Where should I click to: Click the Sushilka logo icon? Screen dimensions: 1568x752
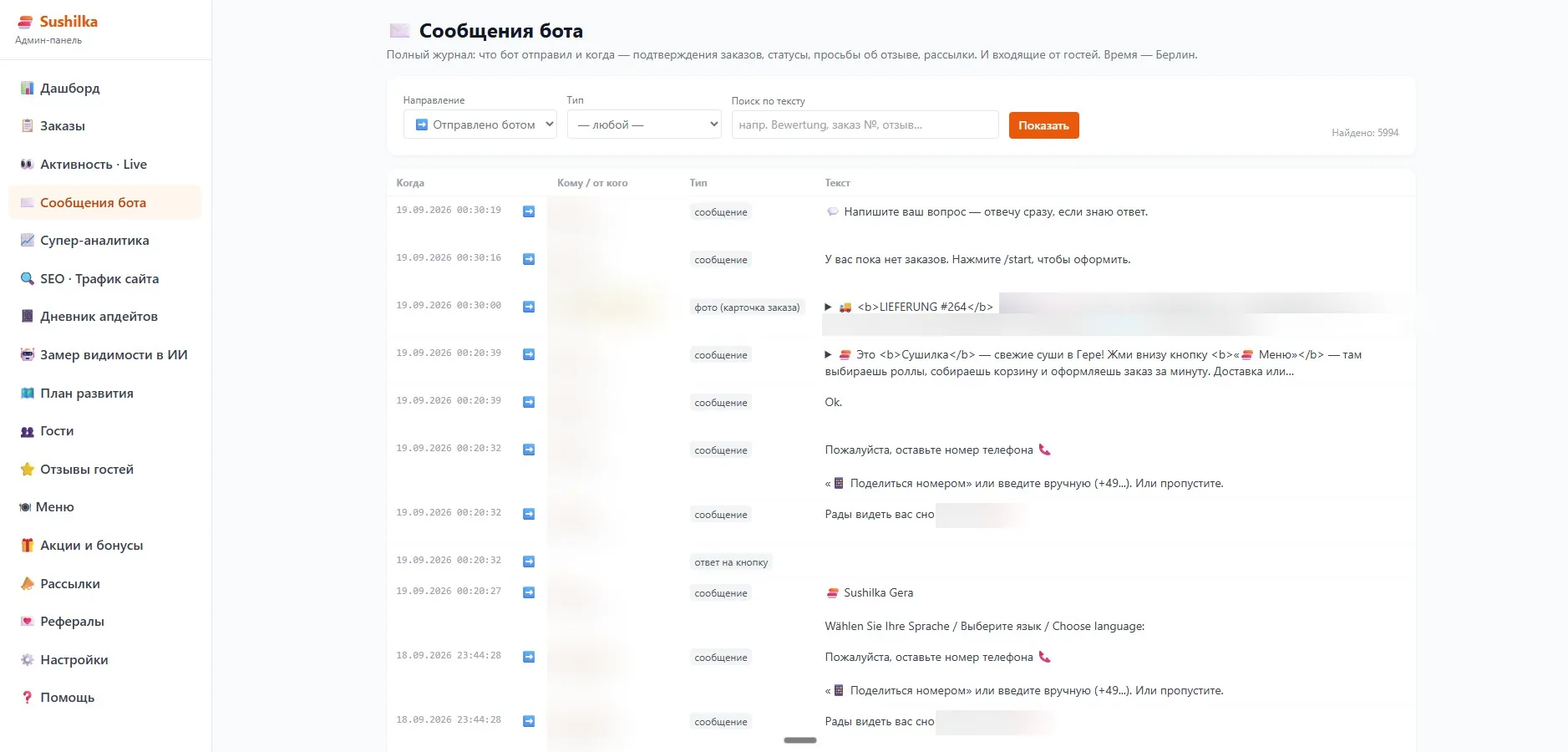(x=25, y=23)
